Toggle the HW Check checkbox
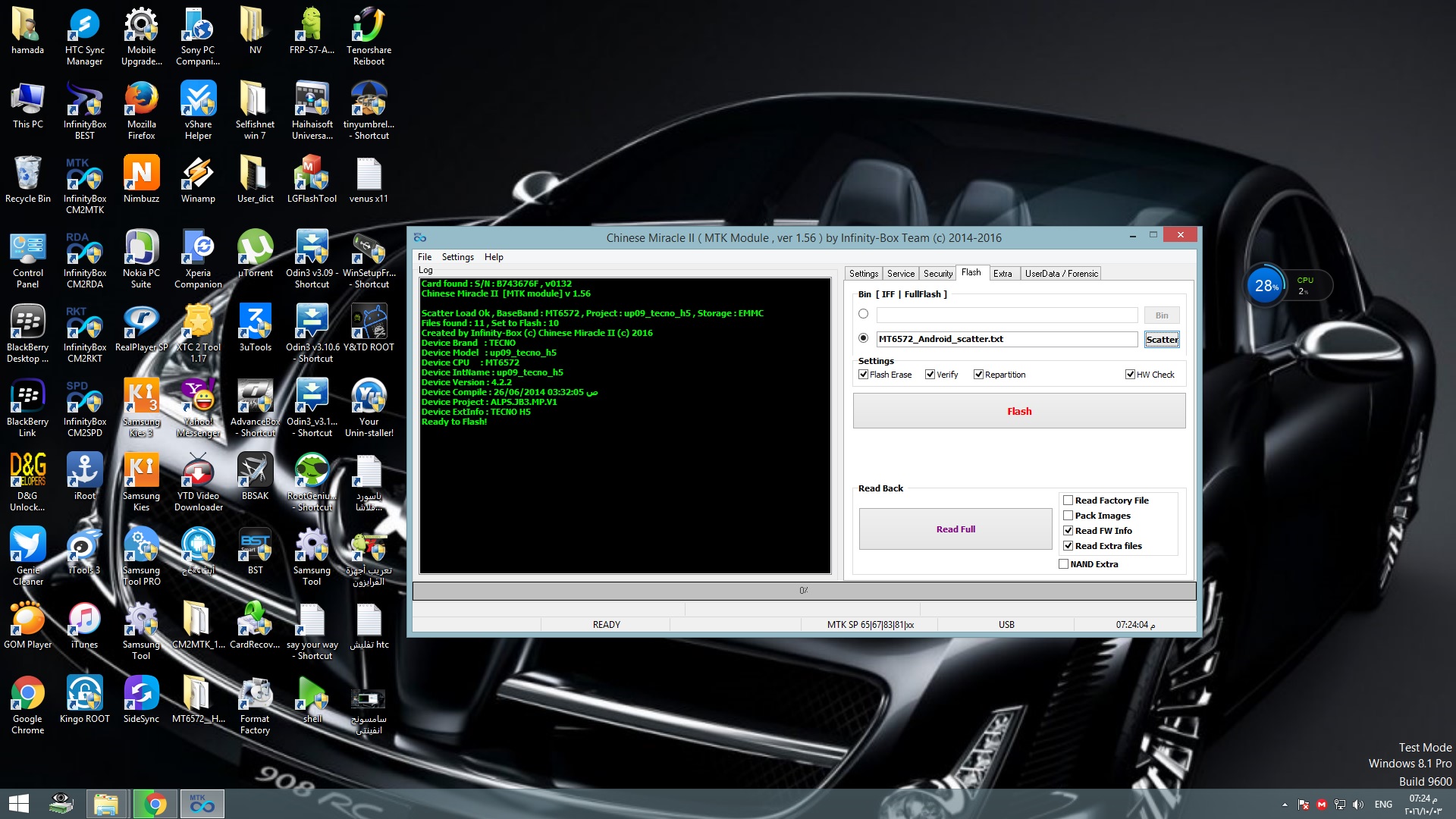Screen dimensions: 1456x819 (1130, 375)
